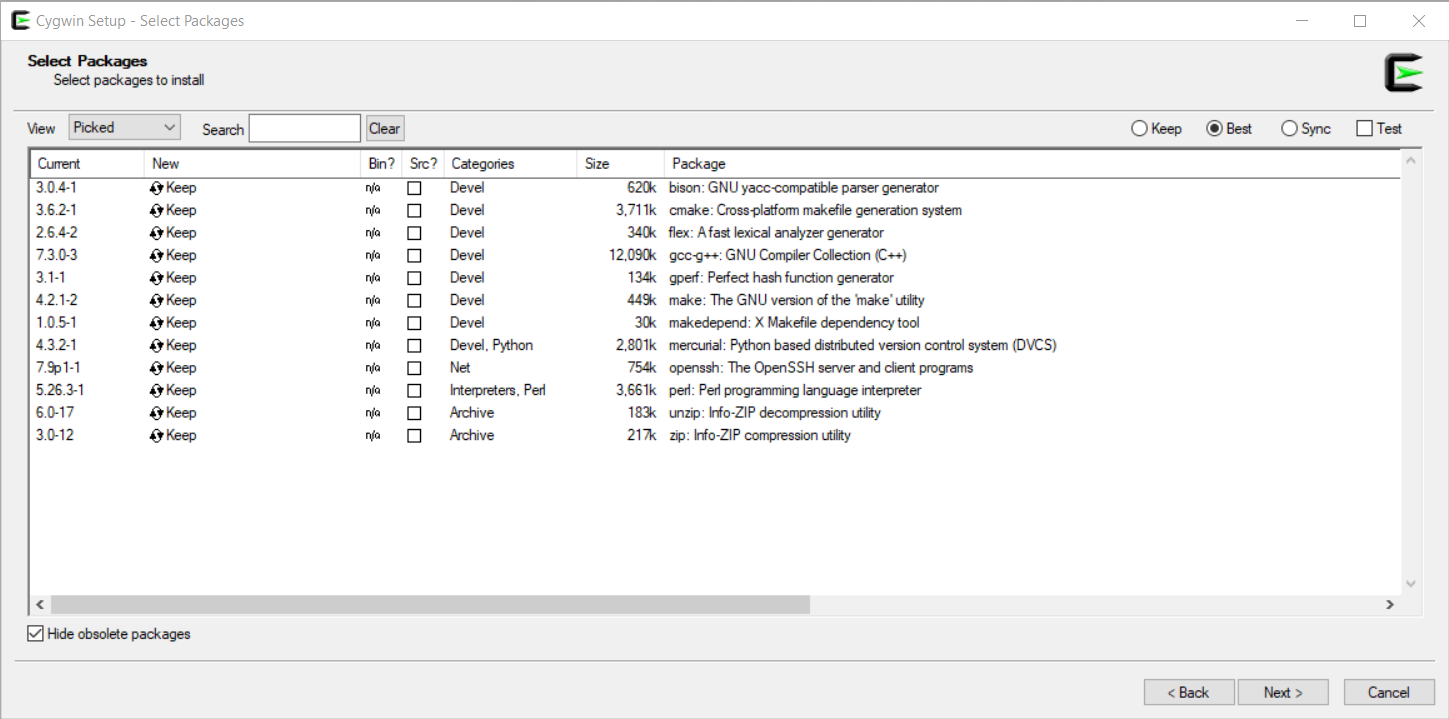Screen dimensions: 1449x719
Task: Click the Cygwin logo in the title bar
Action: 20,20
